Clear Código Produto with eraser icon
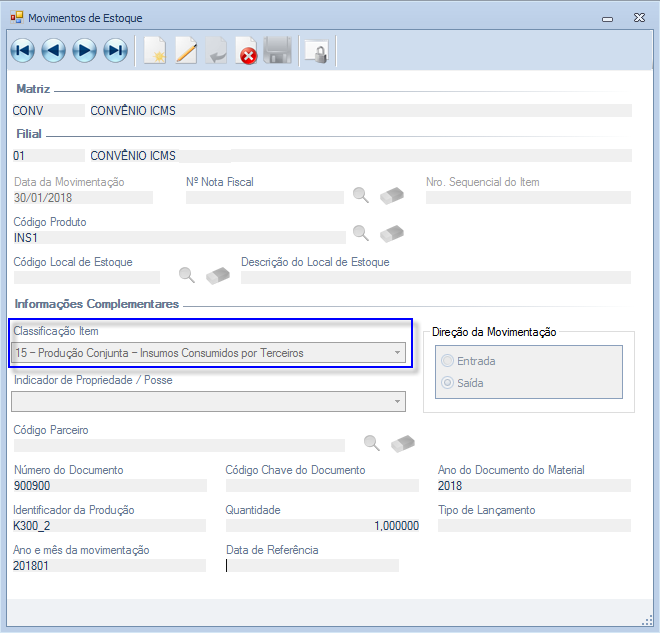This screenshot has width=660, height=633. [392, 234]
